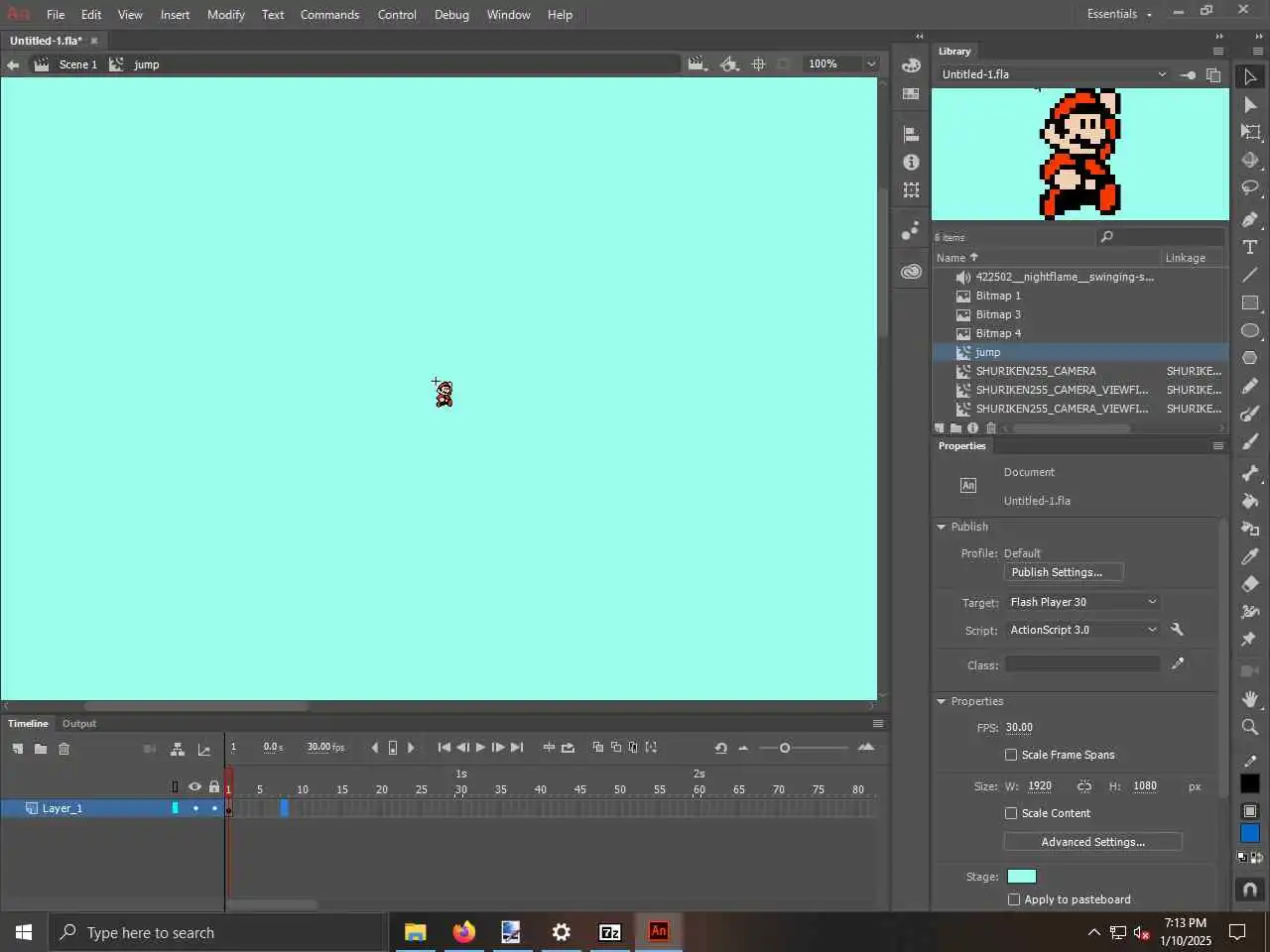The width and height of the screenshot is (1270, 952).
Task: Center the stage view
Action: tap(758, 63)
